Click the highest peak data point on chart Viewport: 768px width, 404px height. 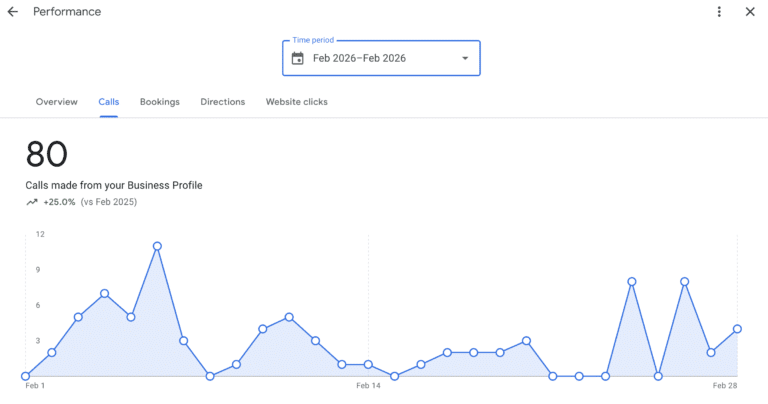(157, 246)
